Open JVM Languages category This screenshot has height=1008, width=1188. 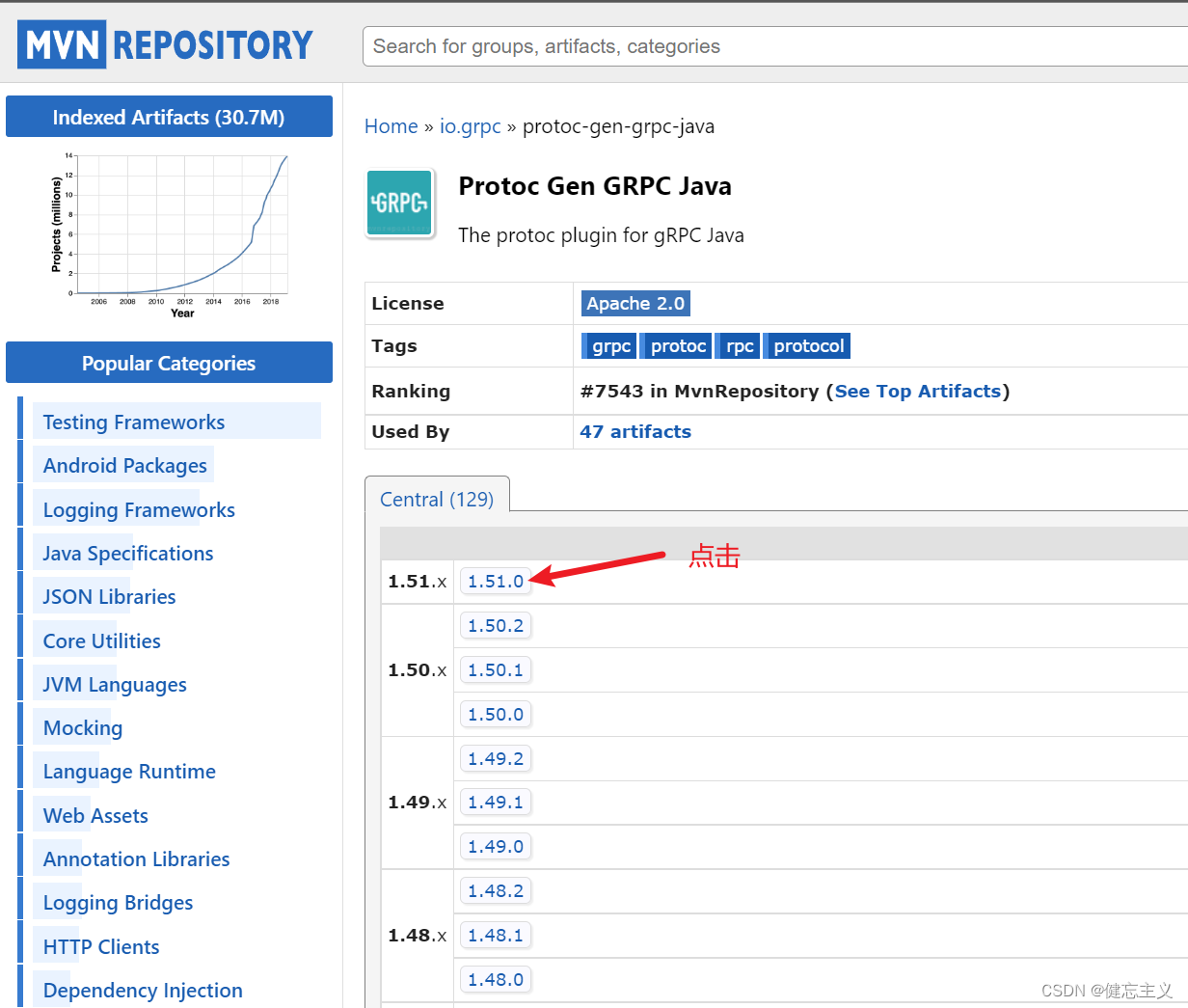pos(115,685)
